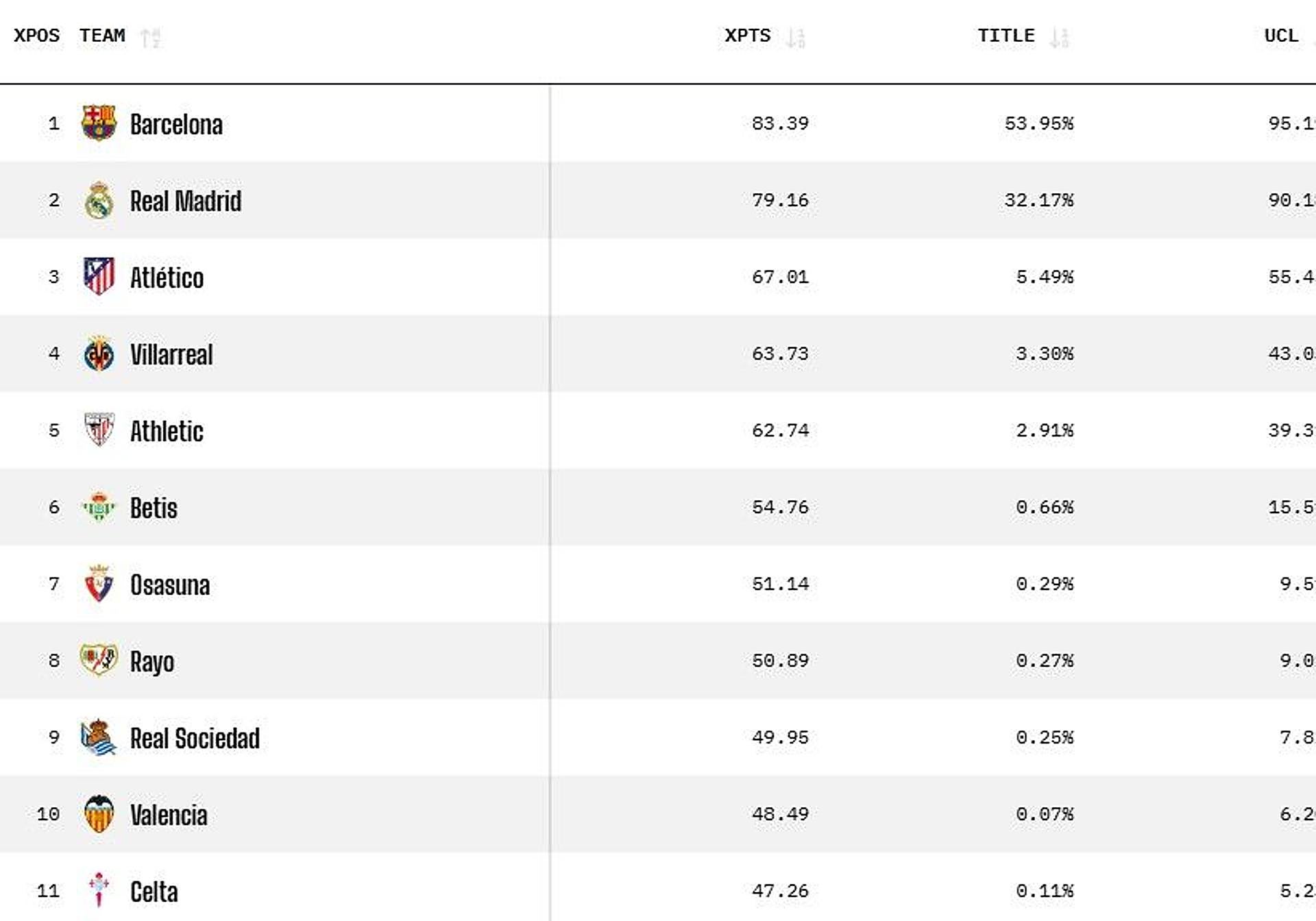The height and width of the screenshot is (921, 1316).
Task: Click the Atlético club crest icon
Action: [x=99, y=277]
